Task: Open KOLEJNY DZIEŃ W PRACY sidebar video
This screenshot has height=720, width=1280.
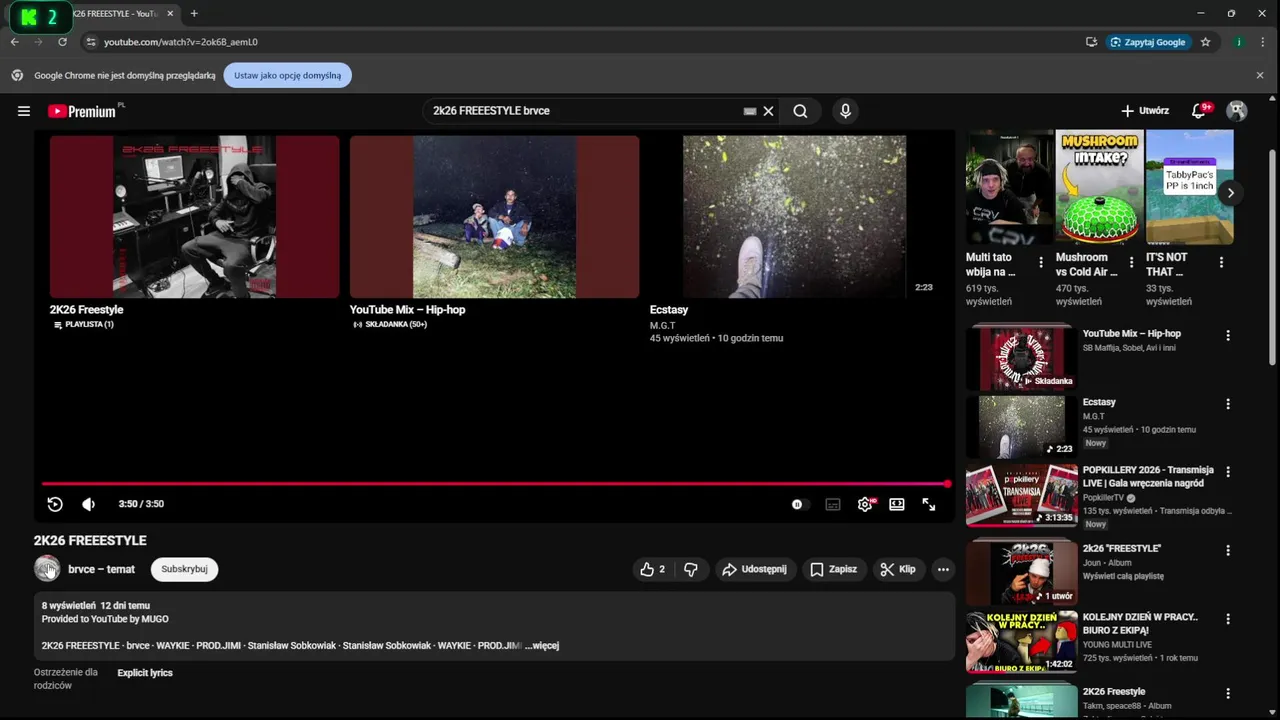Action: 1021,642
